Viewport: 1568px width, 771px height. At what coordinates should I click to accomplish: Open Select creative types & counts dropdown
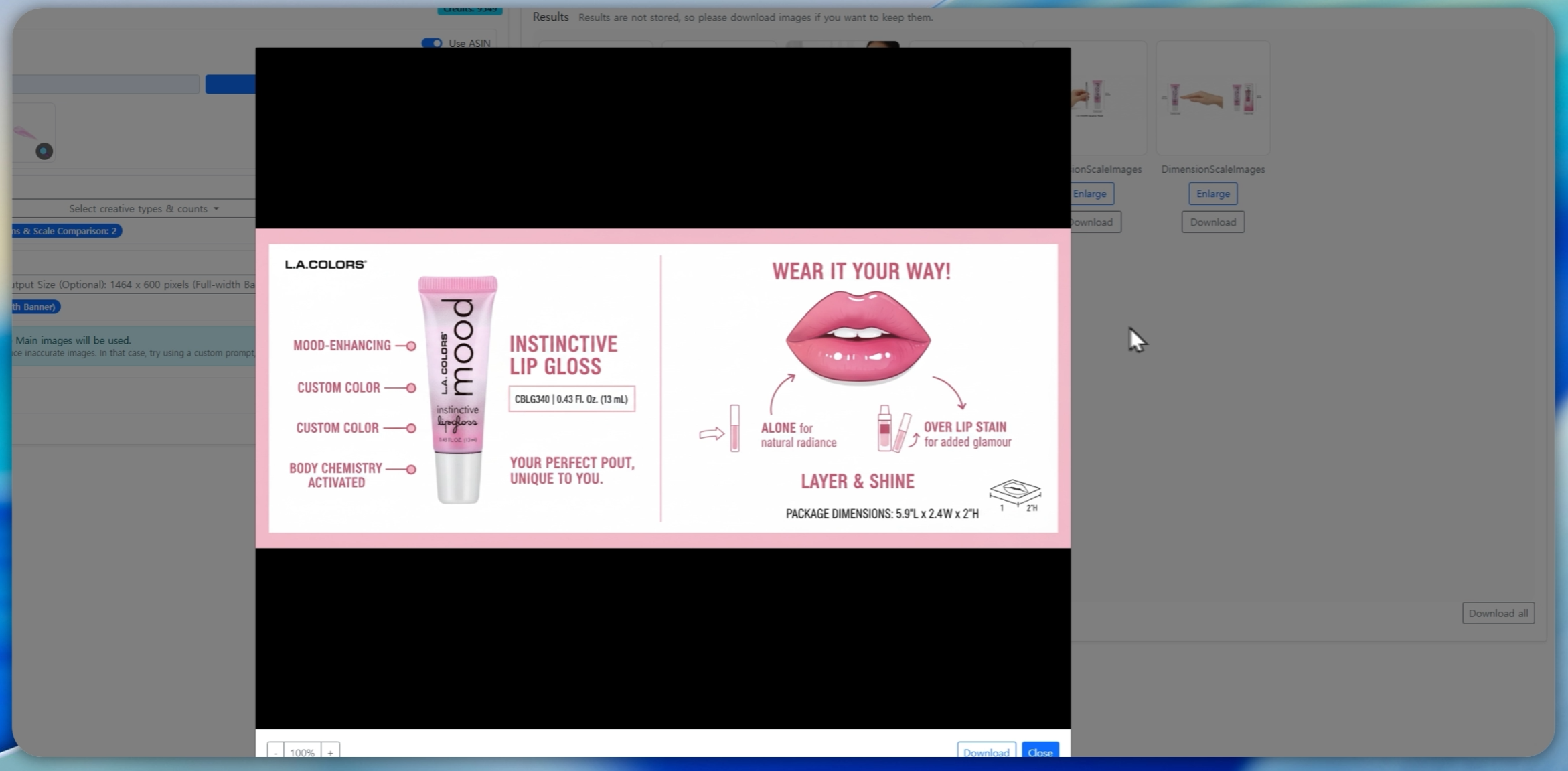(143, 209)
